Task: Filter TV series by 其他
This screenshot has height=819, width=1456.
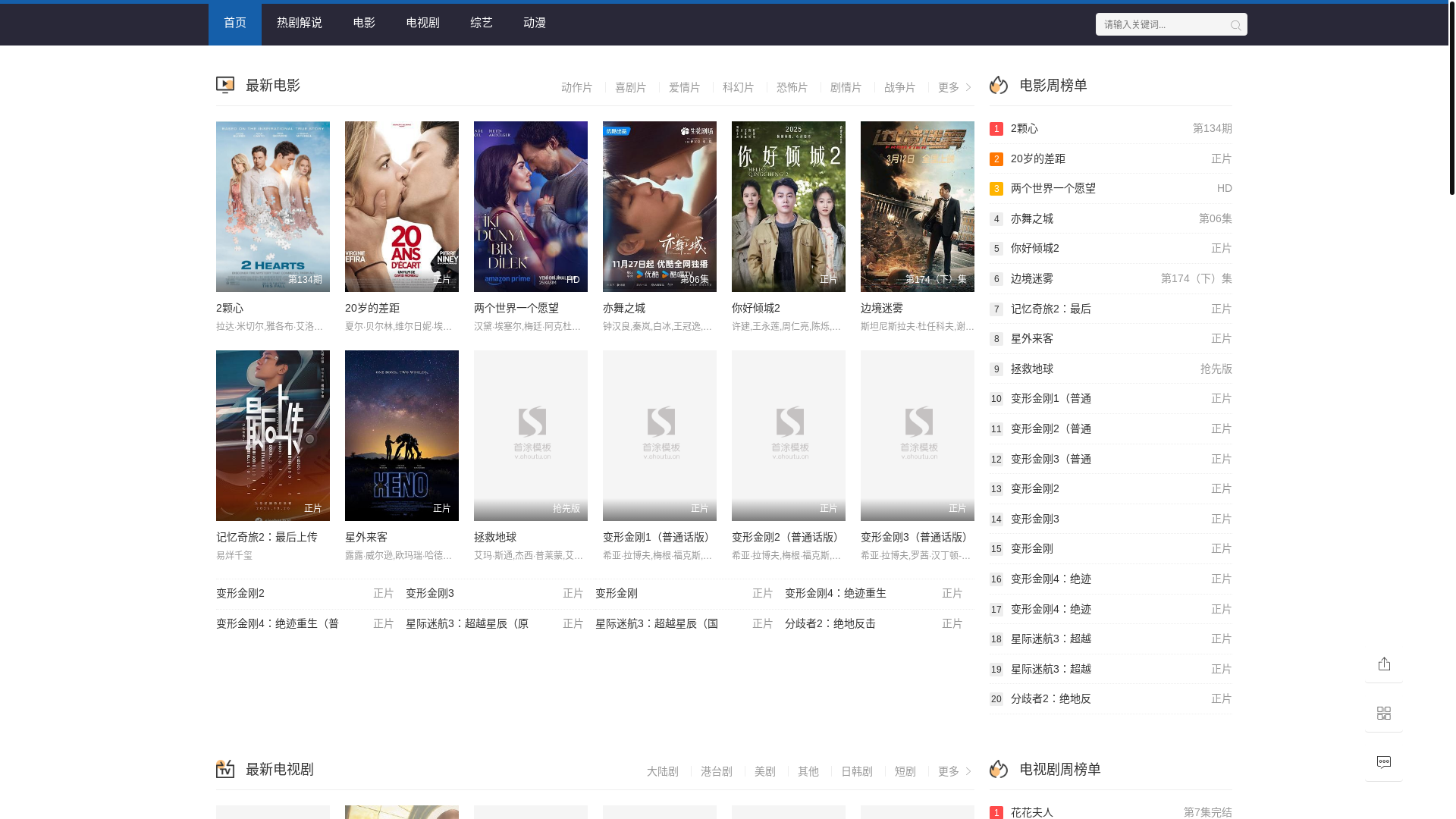Action: pyautogui.click(x=808, y=771)
